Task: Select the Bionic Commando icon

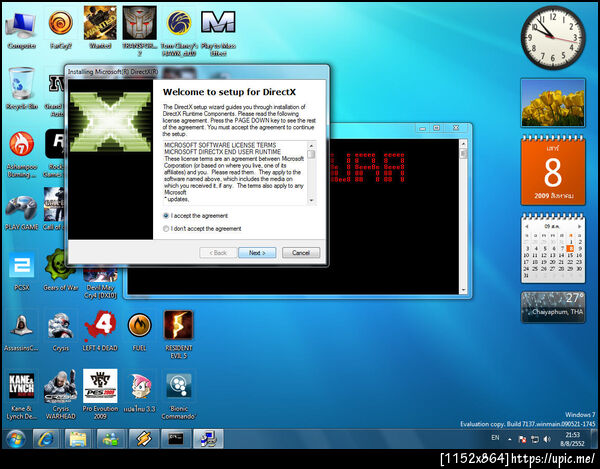Action: coord(179,396)
